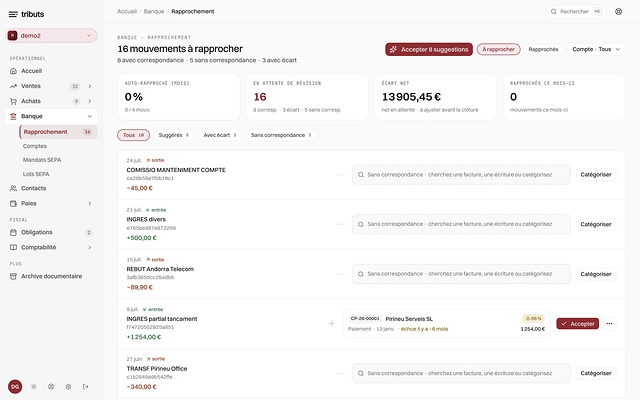Click Catégoriser for TRANSF Pirineu Office
Image resolution: width=640 pixels, height=400 pixels.
[x=596, y=373]
